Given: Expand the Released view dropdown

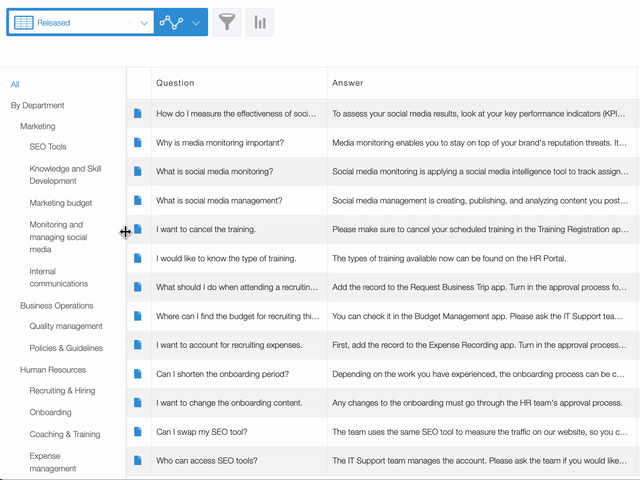Looking at the screenshot, I should point(144,22).
